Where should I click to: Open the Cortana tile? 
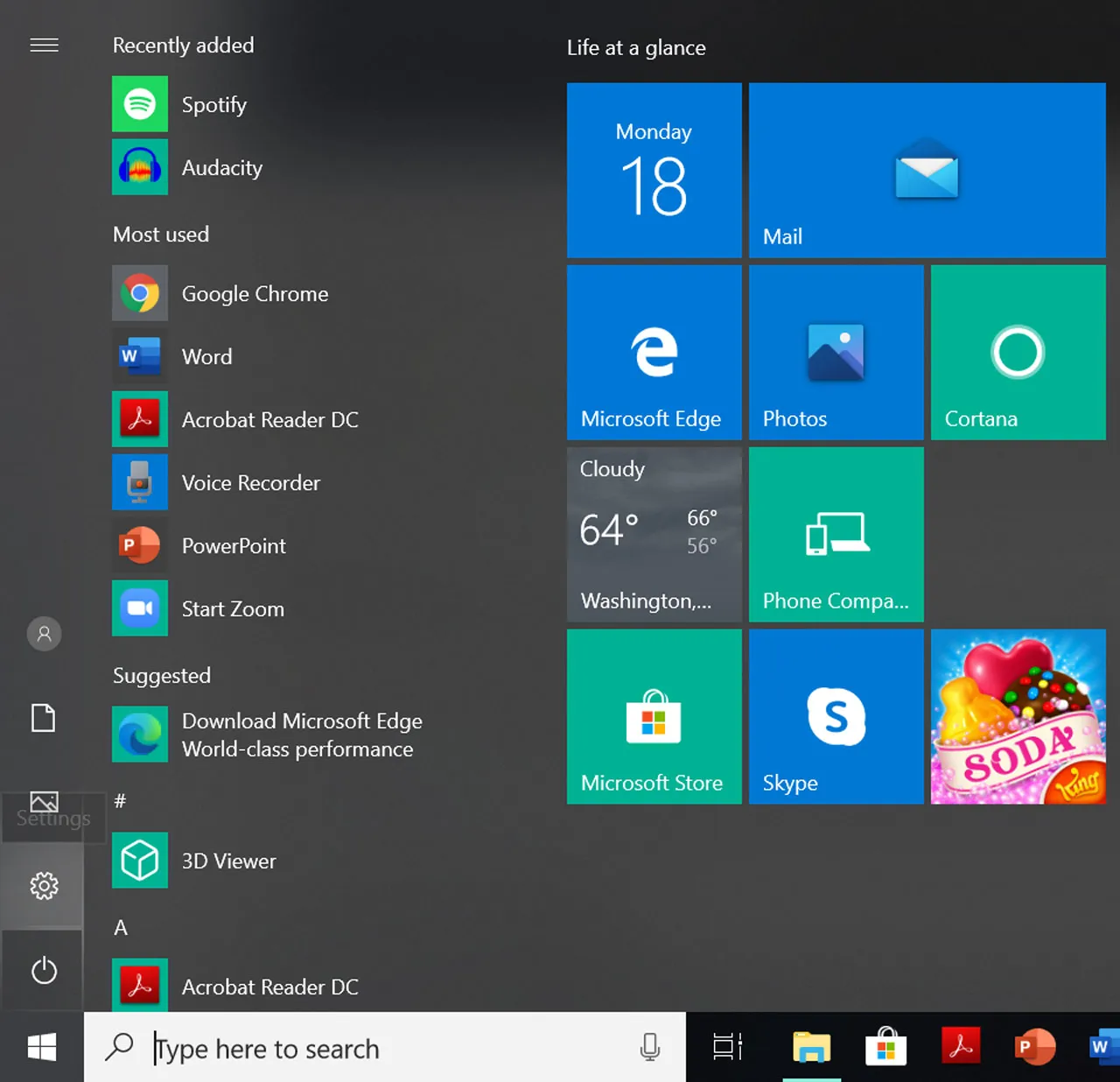click(1017, 352)
